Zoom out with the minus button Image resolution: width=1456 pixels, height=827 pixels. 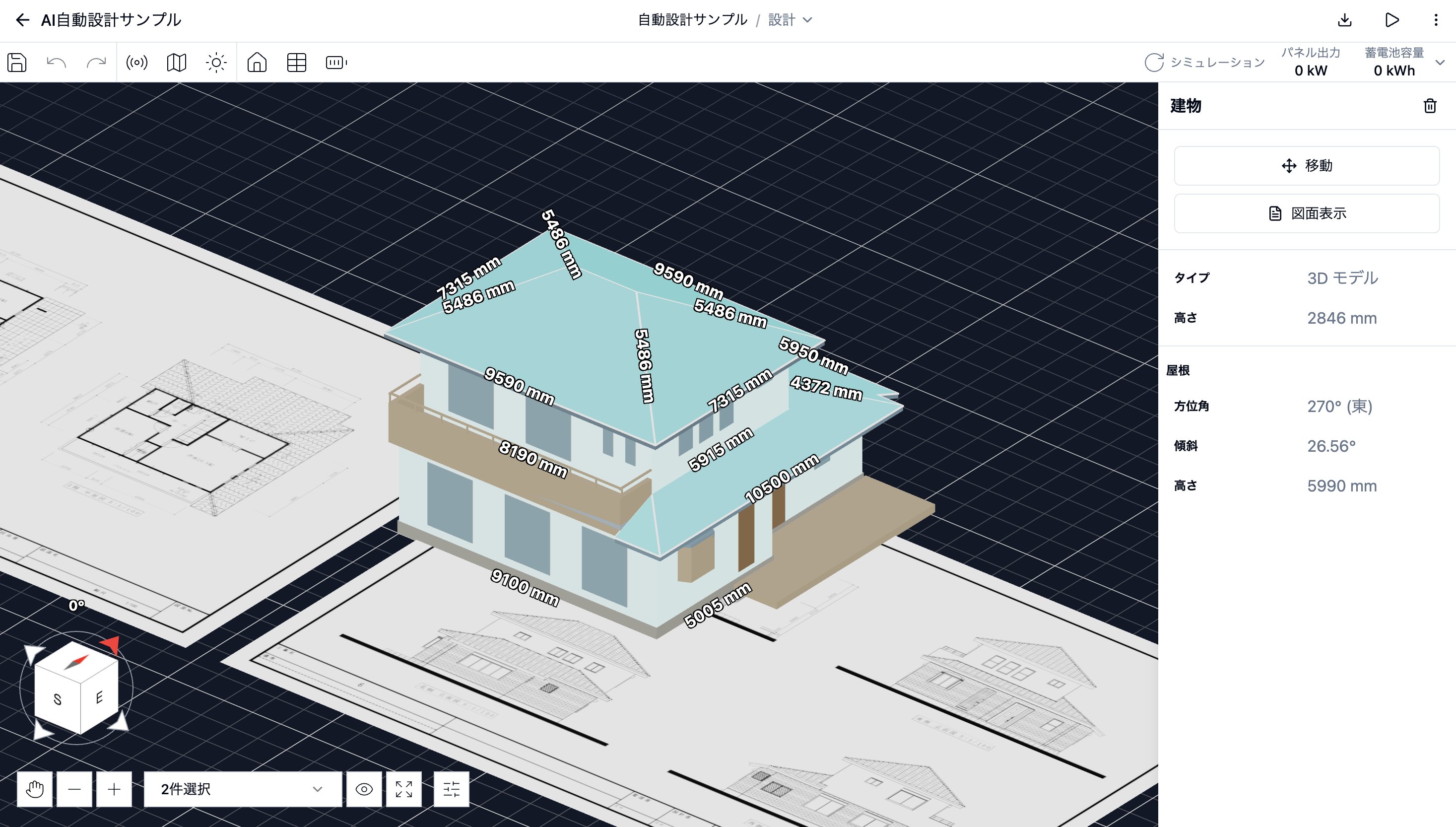74,789
